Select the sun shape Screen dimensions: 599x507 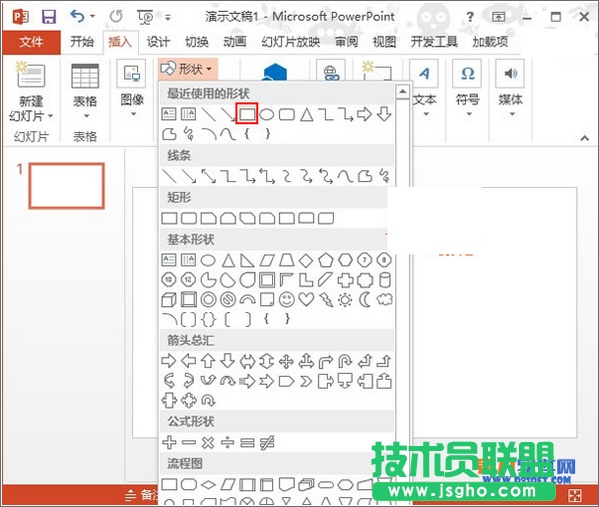tap(345, 300)
